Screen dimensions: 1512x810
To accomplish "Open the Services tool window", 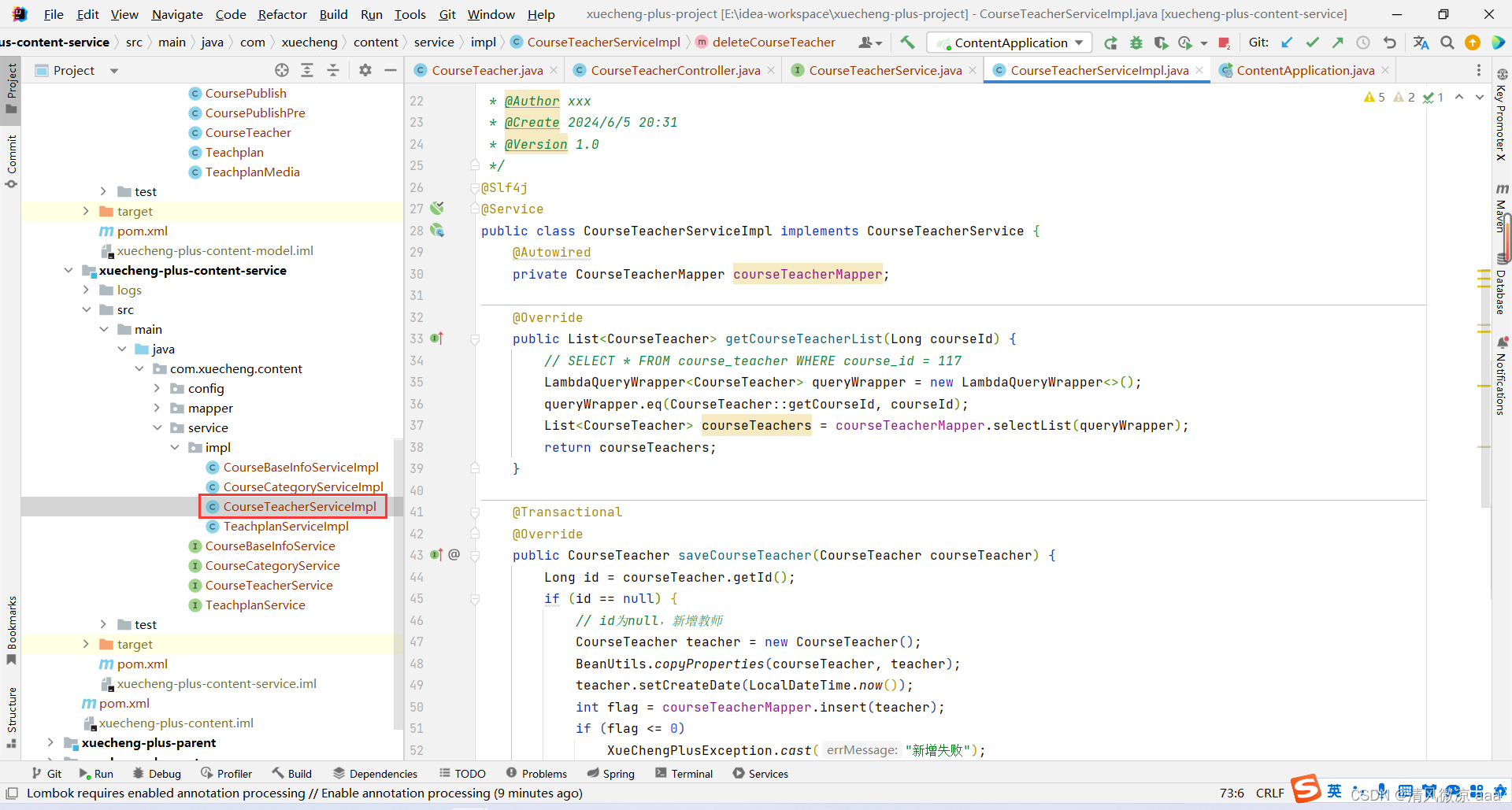I will [760, 774].
